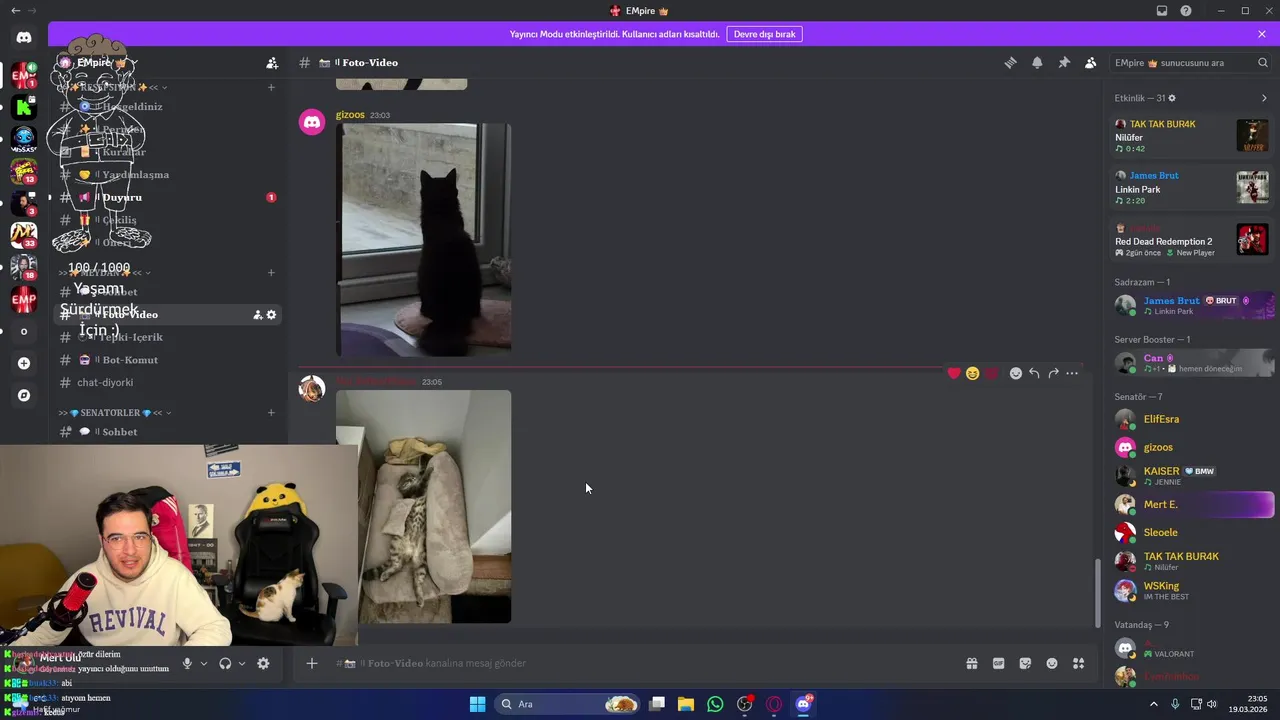
Task: Open GIF picker in message bar
Action: coord(998,663)
